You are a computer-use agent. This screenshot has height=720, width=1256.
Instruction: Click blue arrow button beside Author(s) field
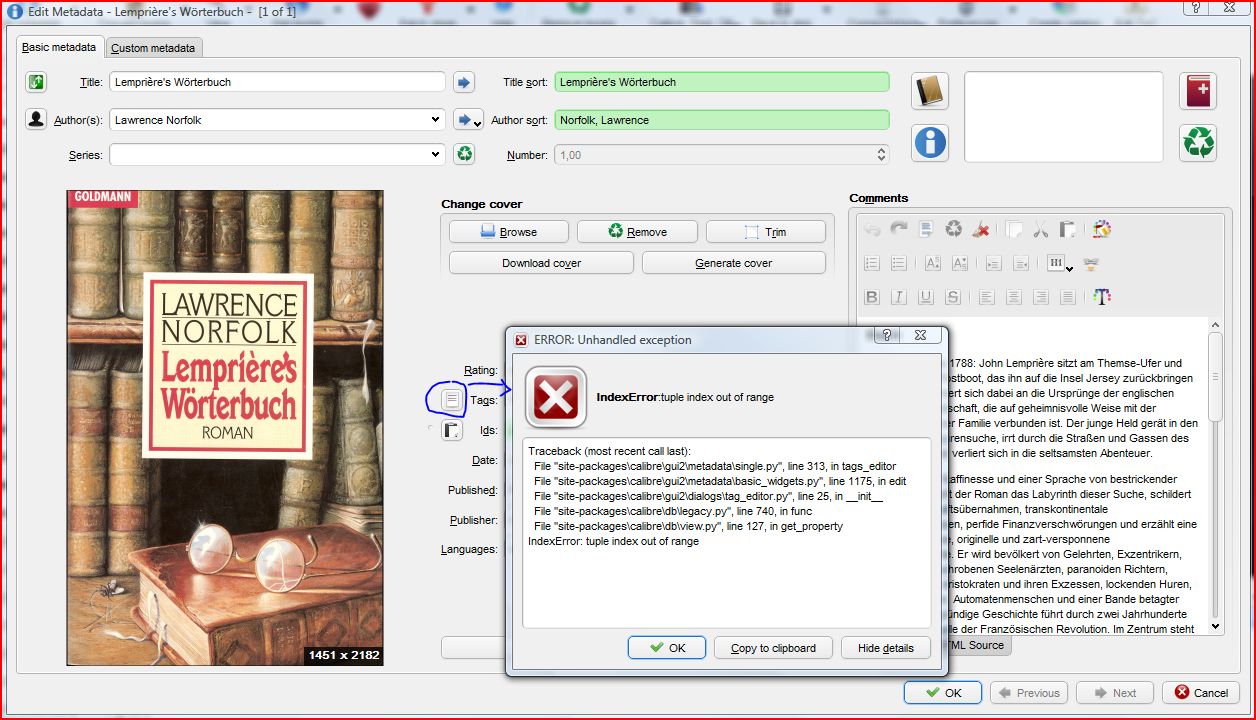click(x=468, y=120)
